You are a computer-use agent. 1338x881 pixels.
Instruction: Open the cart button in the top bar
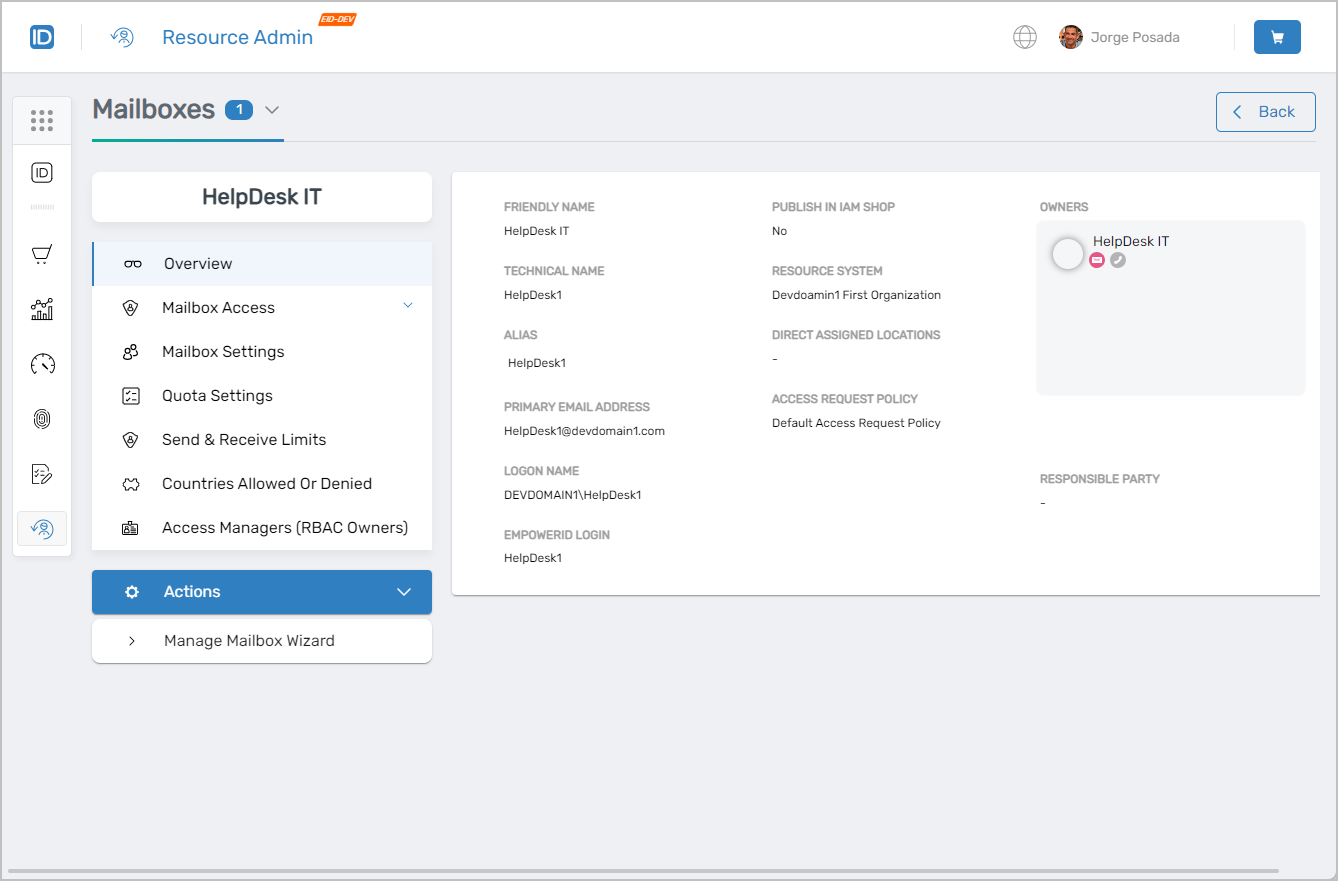(1277, 36)
